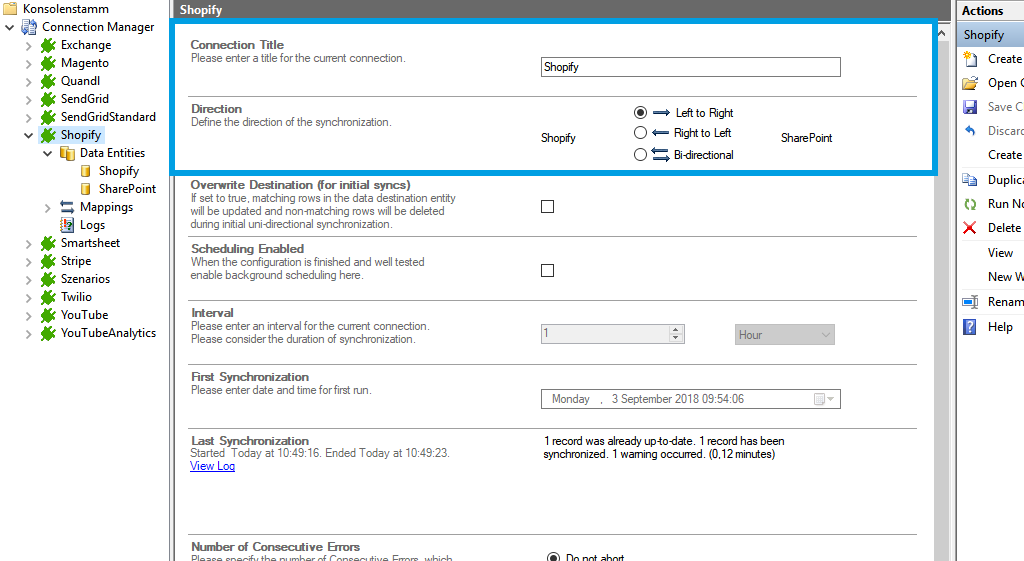The height and width of the screenshot is (561, 1024).
Task: Click the Mappings icon in the tree
Action: pyautogui.click(x=67, y=207)
